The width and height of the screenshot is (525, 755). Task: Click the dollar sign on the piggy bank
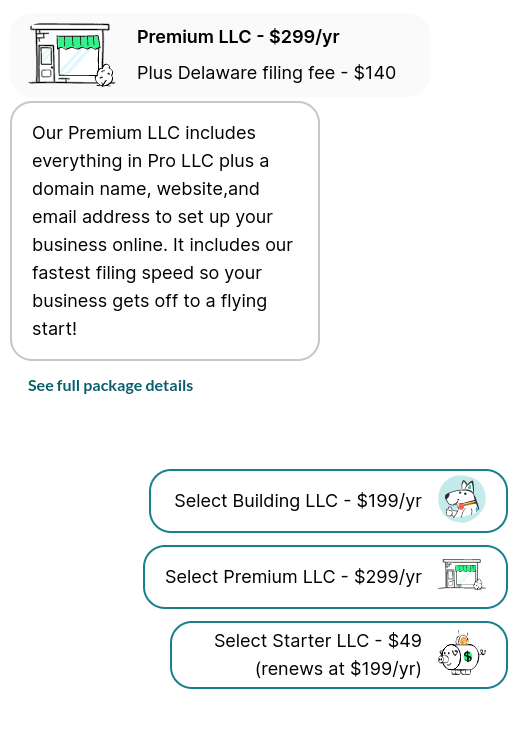(x=468, y=656)
